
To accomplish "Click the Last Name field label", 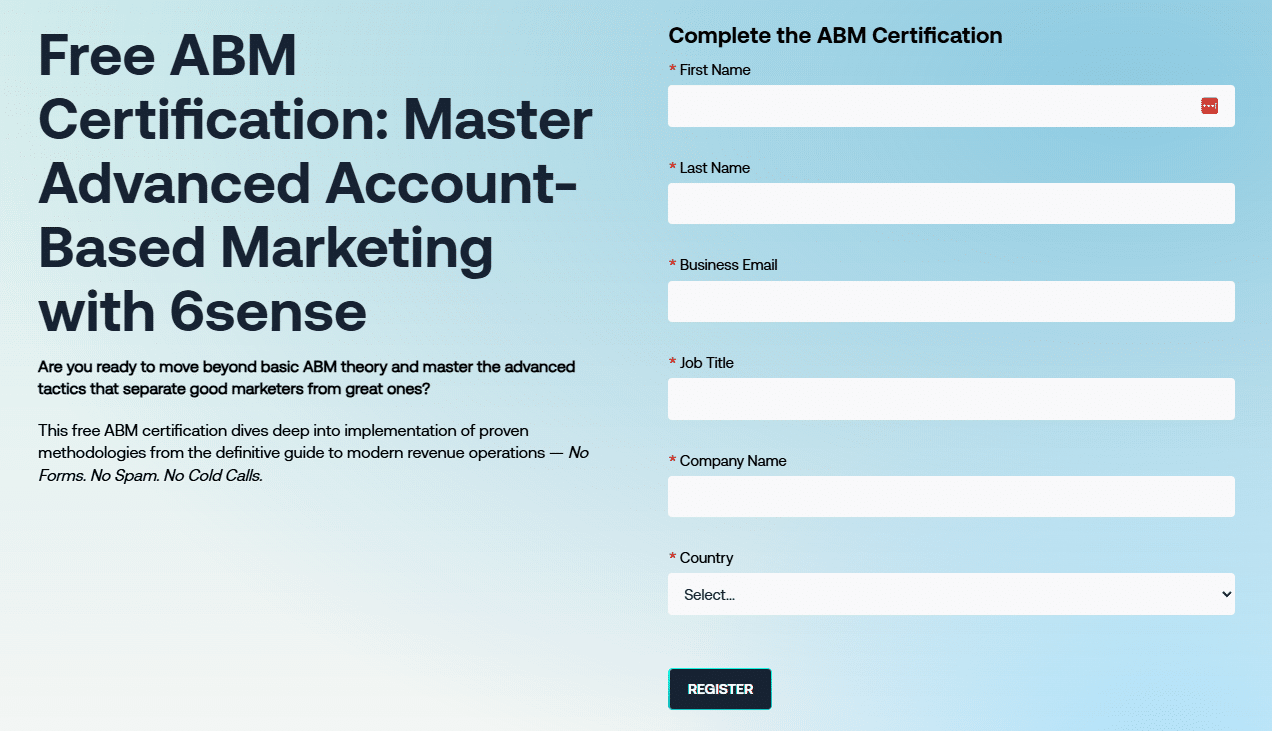I will click(x=714, y=168).
